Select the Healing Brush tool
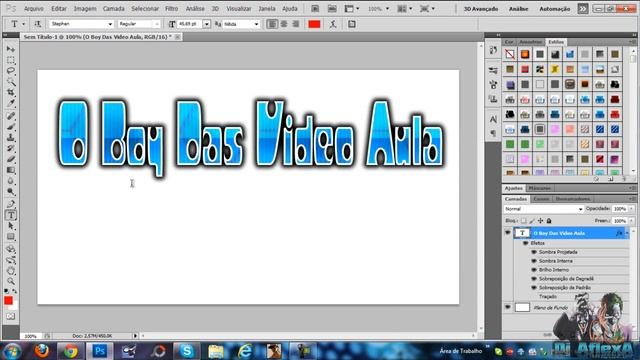 click(x=11, y=116)
